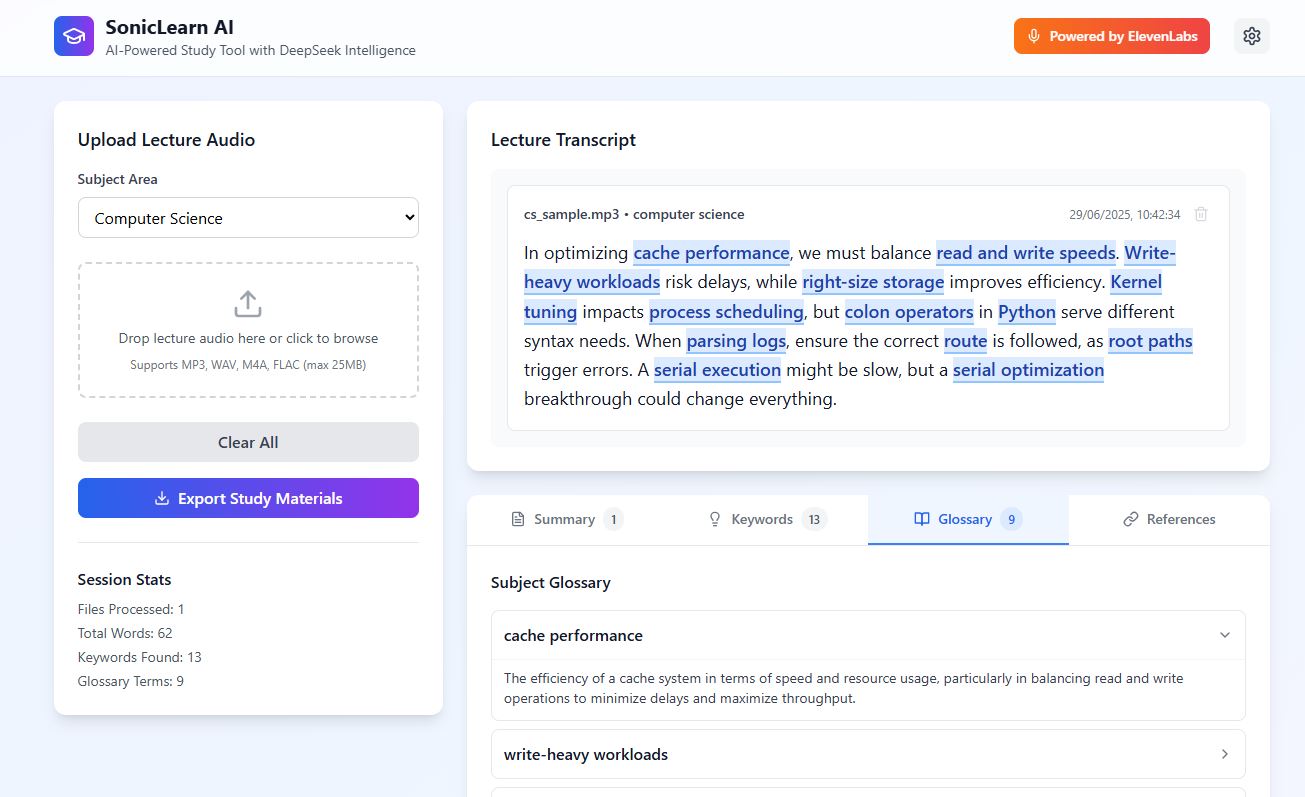Click the lightbulb icon on Keywords tab
Image resolution: width=1305 pixels, height=797 pixels.
click(x=715, y=519)
